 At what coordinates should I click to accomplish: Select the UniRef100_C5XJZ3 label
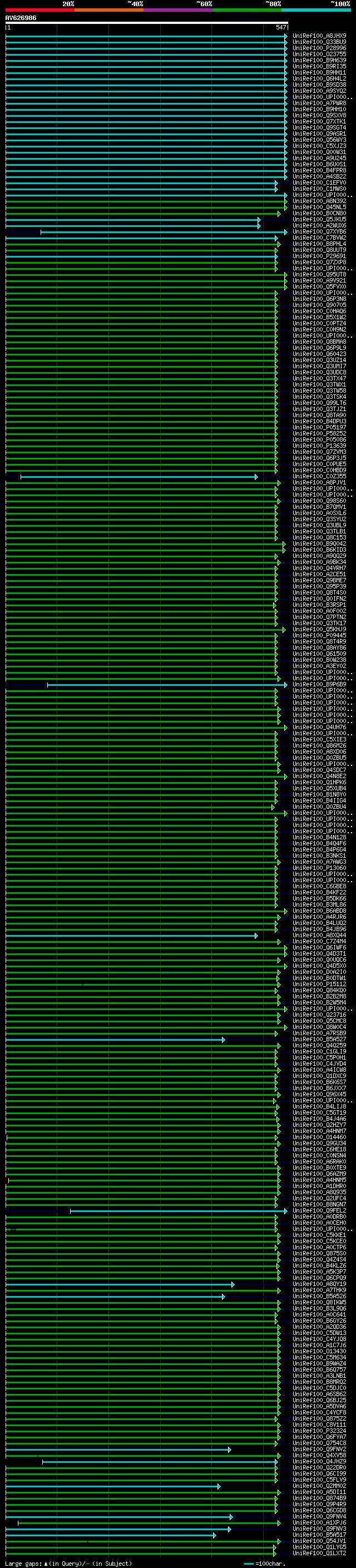point(319,146)
